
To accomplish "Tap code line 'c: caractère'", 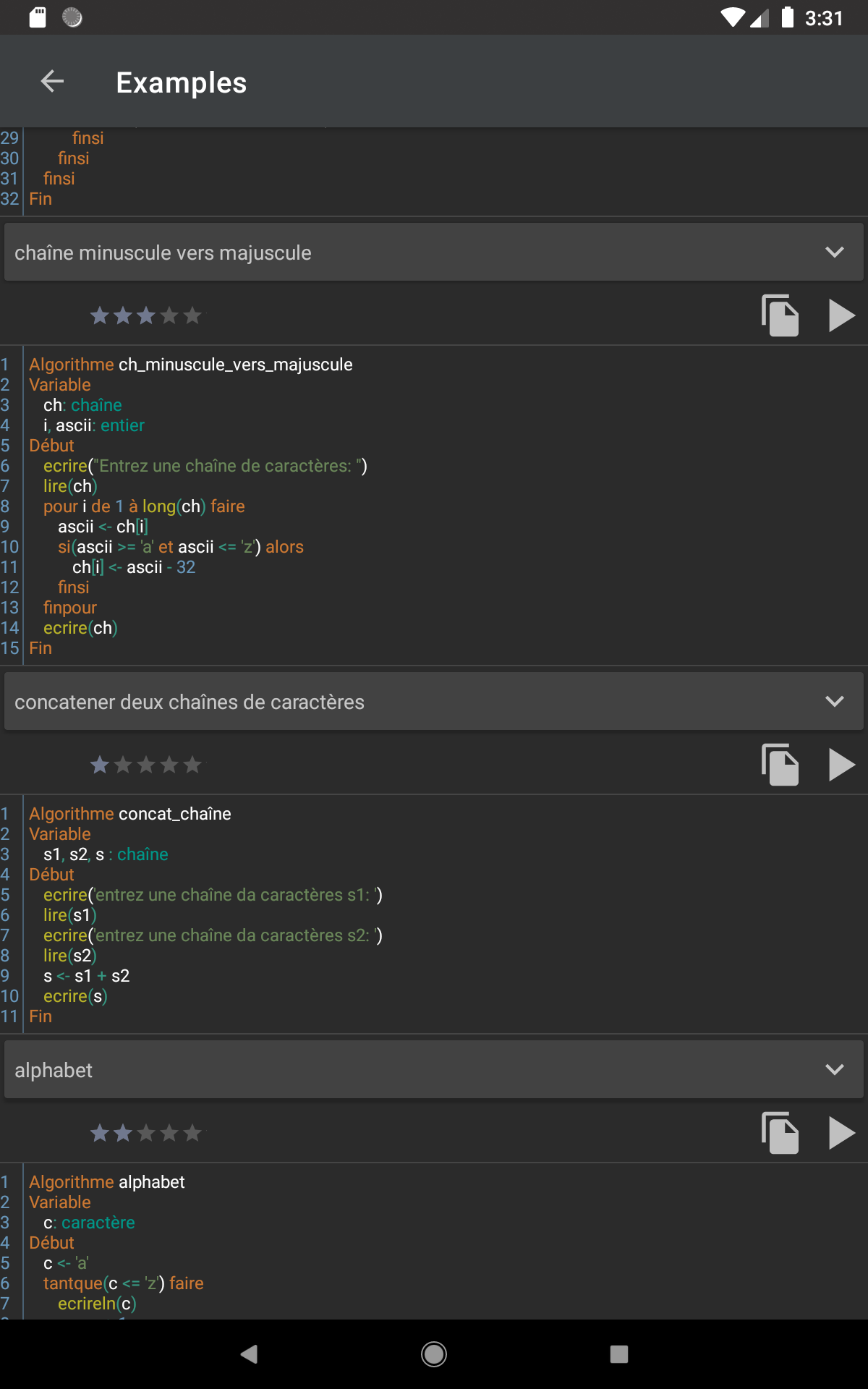I will 89,1223.
